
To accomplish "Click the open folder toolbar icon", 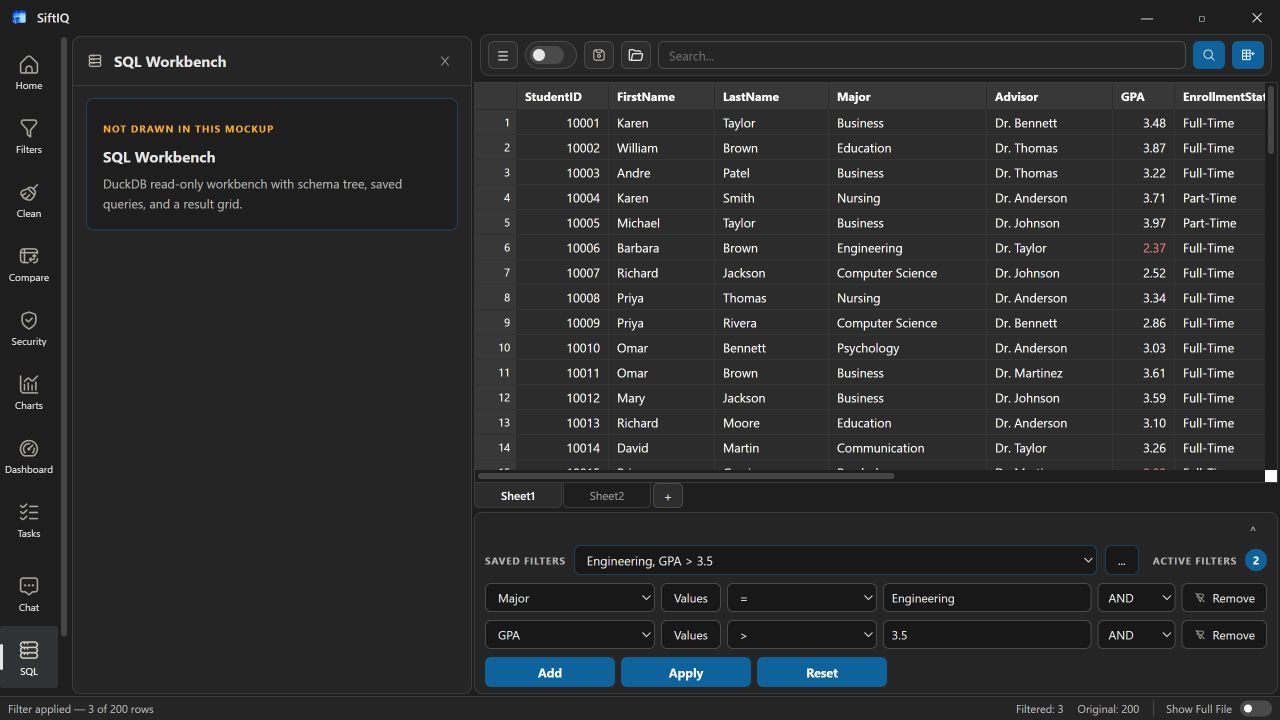I will pos(636,56).
